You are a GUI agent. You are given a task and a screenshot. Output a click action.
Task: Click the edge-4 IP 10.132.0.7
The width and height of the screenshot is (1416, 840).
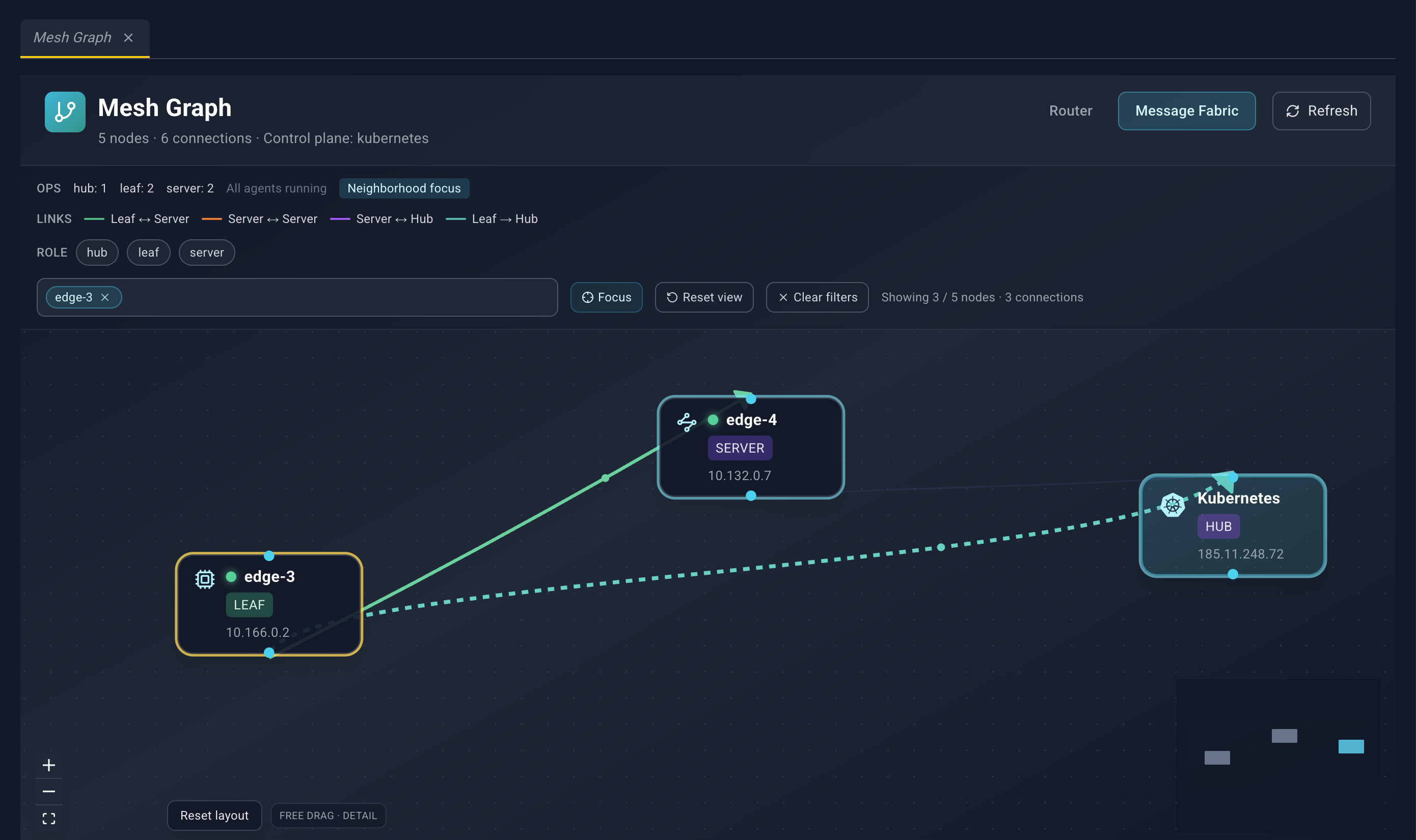[739, 475]
